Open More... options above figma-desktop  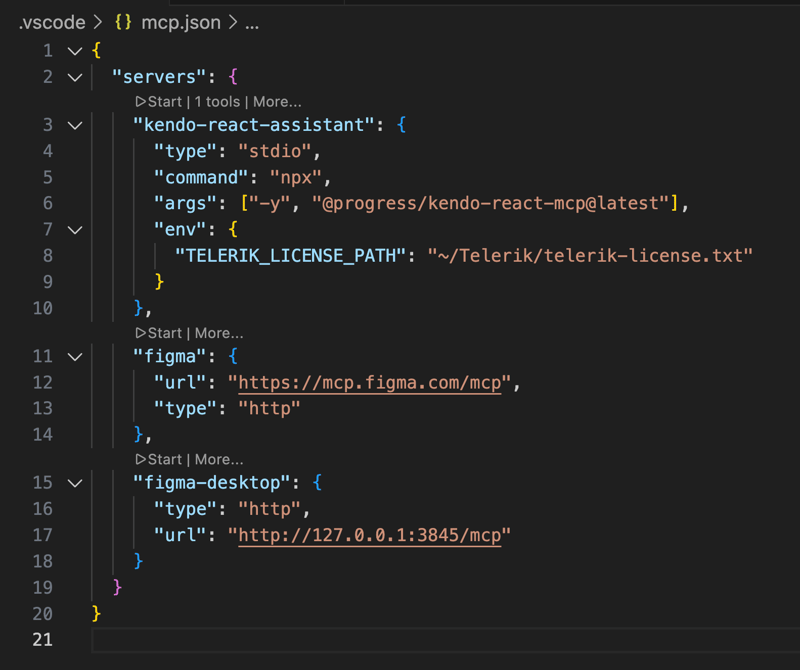pos(218,460)
